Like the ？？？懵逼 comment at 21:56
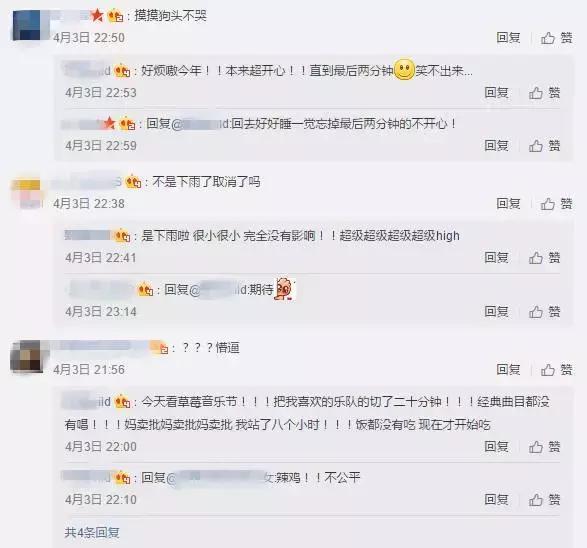The height and width of the screenshot is (548, 587). coord(556,370)
